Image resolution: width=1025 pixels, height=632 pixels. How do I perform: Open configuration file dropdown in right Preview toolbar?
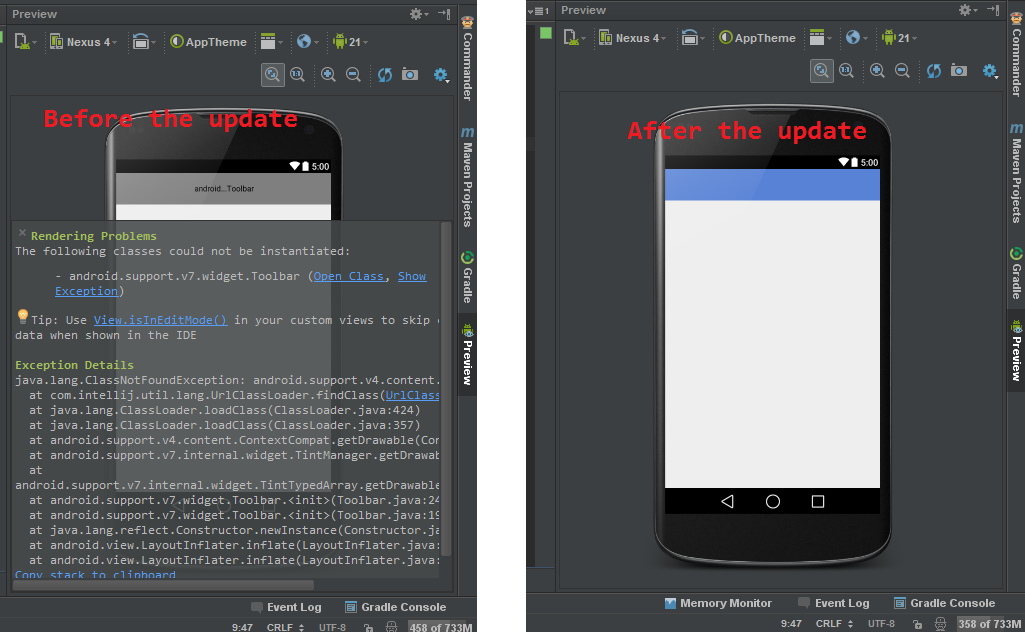coord(574,38)
